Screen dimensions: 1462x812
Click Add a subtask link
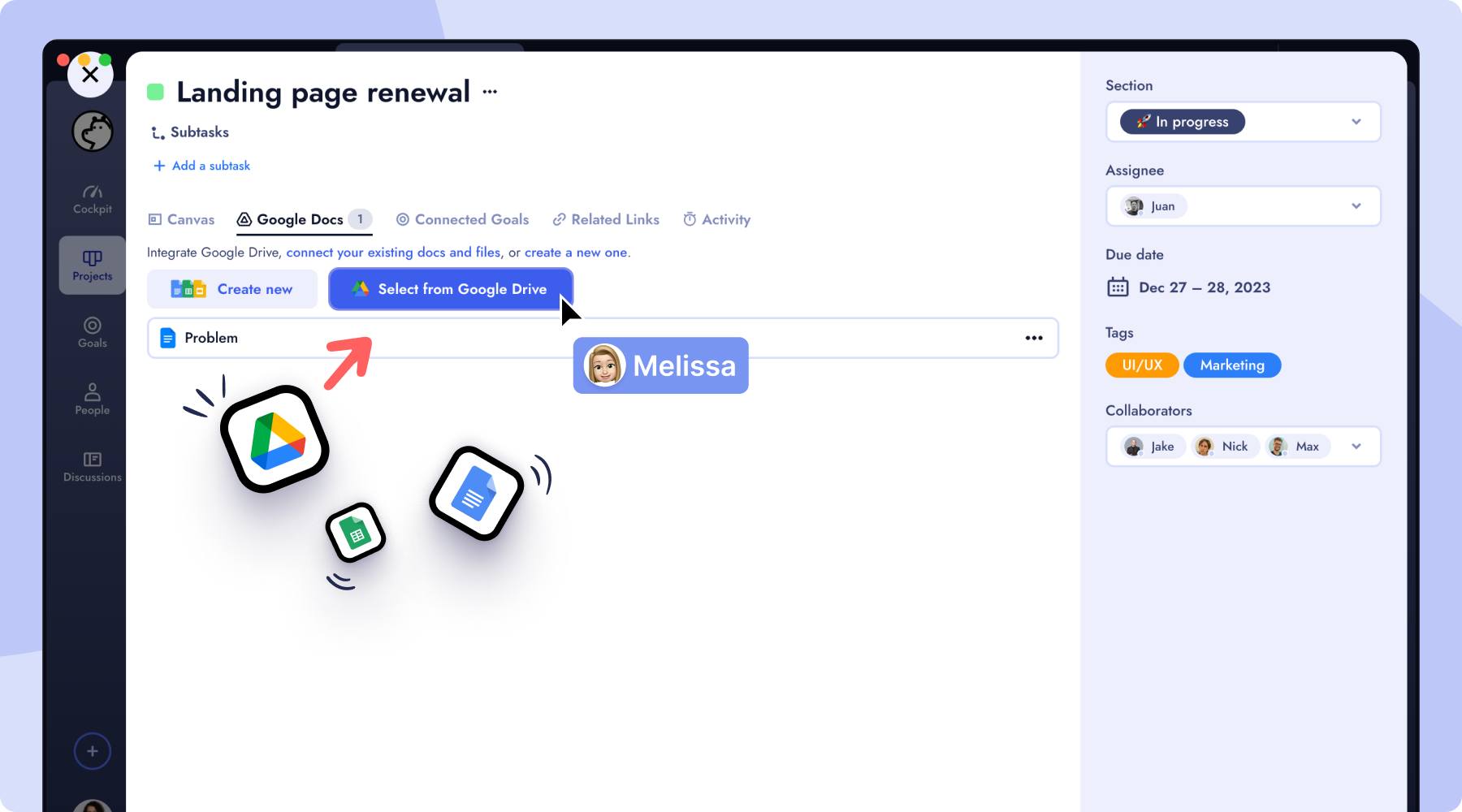[202, 166]
